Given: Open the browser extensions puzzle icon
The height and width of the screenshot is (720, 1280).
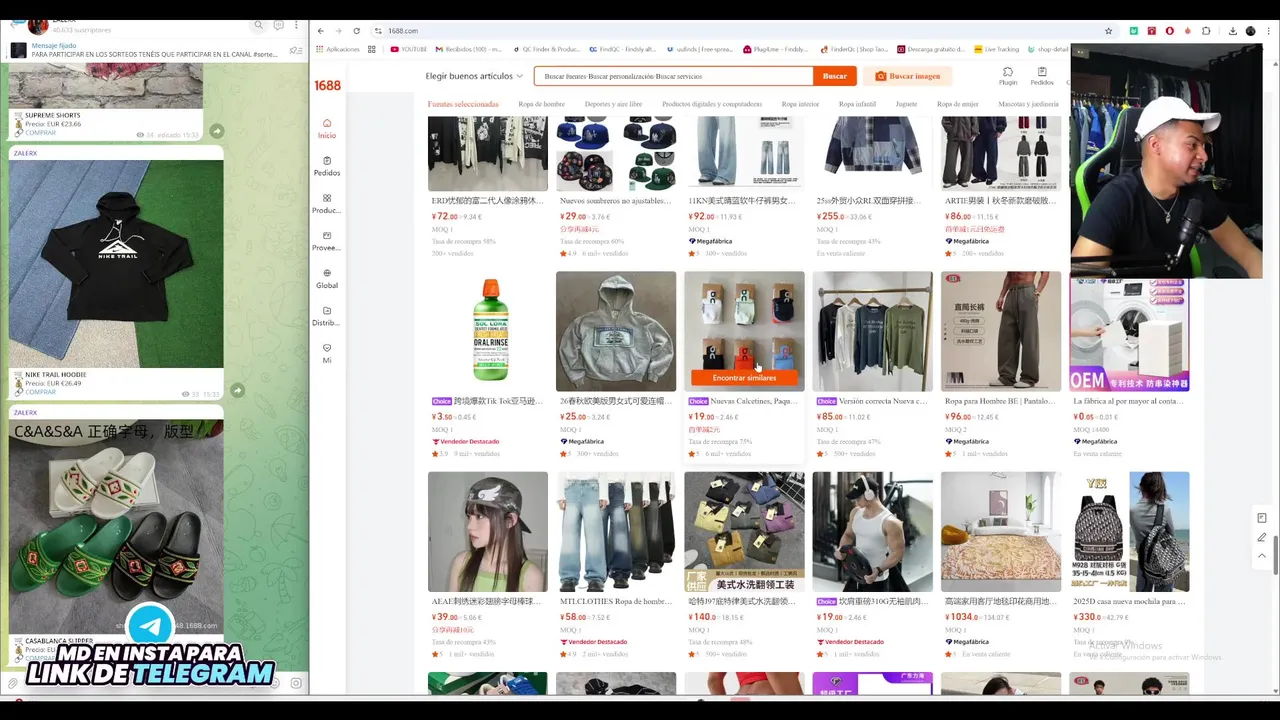Looking at the screenshot, I should 1206,31.
